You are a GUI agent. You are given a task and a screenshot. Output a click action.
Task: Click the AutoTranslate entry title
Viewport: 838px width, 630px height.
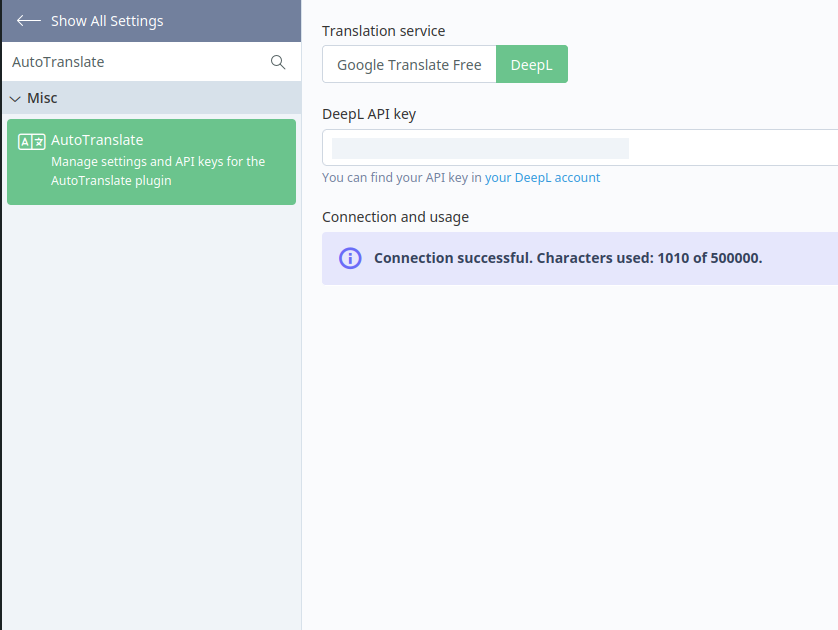tap(97, 140)
